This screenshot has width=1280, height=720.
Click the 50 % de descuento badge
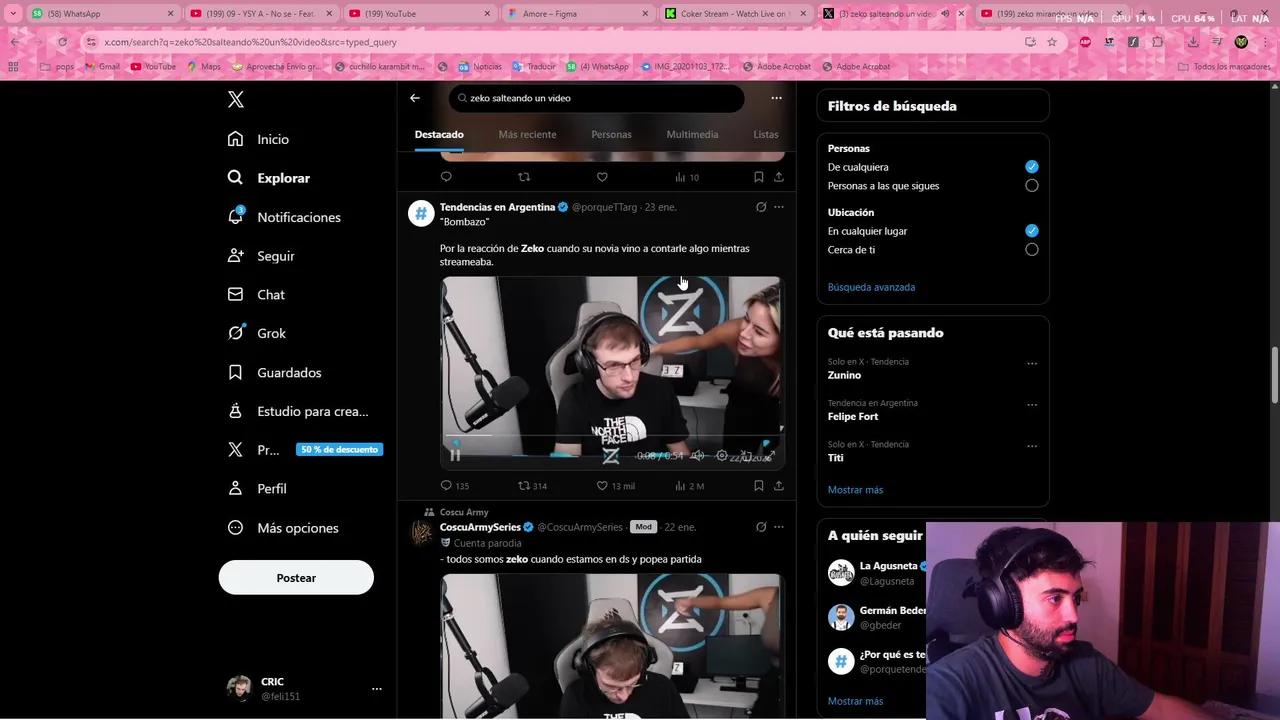click(x=340, y=450)
